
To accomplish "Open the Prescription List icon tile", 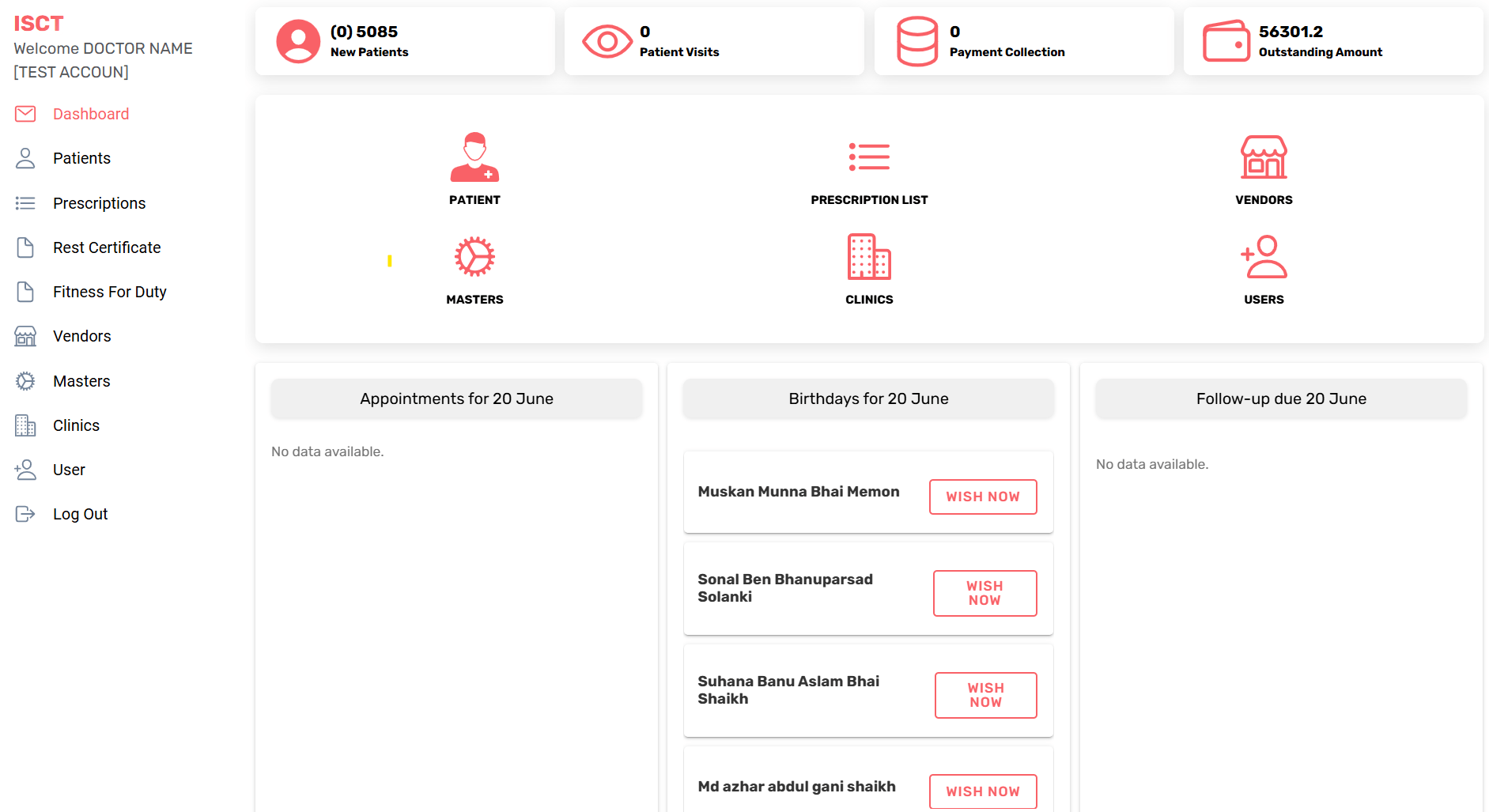I will 869,157.
